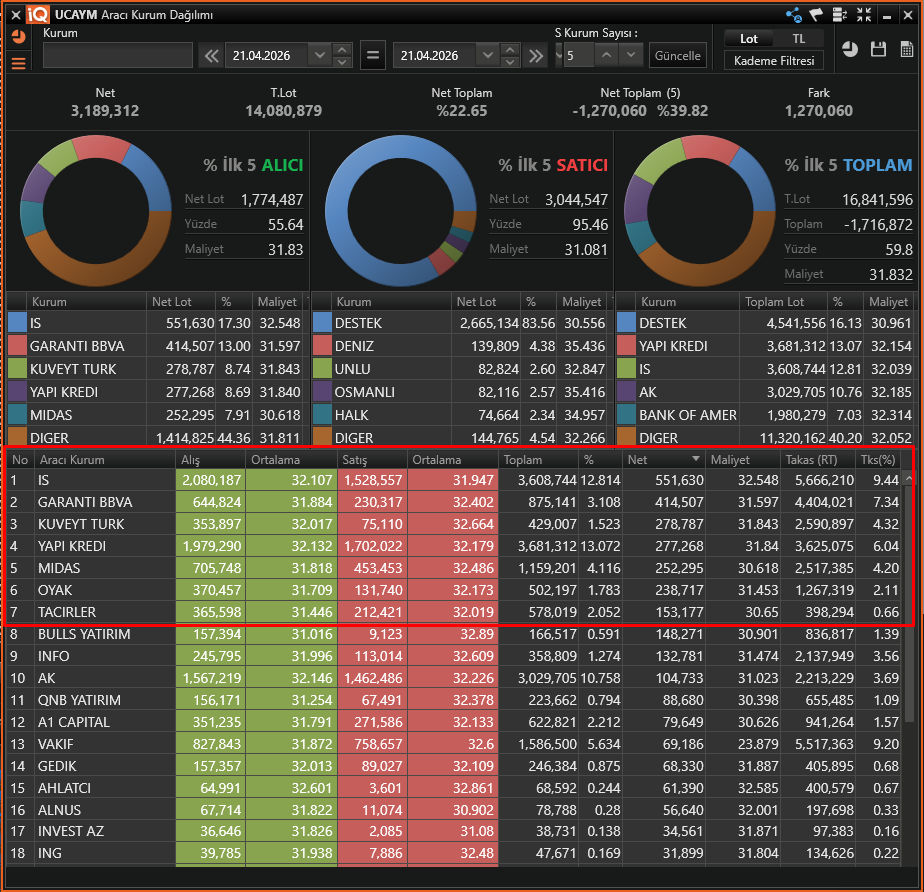The height and width of the screenshot is (892, 924).
Task: Select the BULLS YATIRIM row
Action: click(454, 634)
